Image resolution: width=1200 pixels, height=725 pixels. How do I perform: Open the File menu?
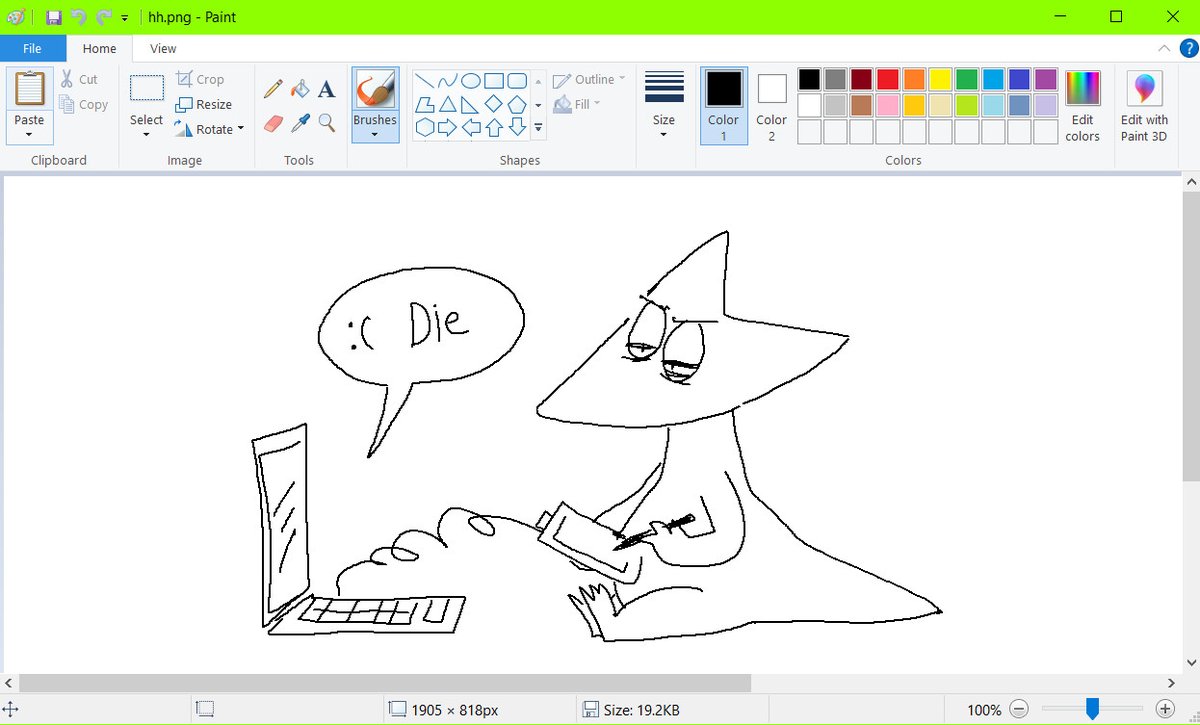(x=32, y=48)
